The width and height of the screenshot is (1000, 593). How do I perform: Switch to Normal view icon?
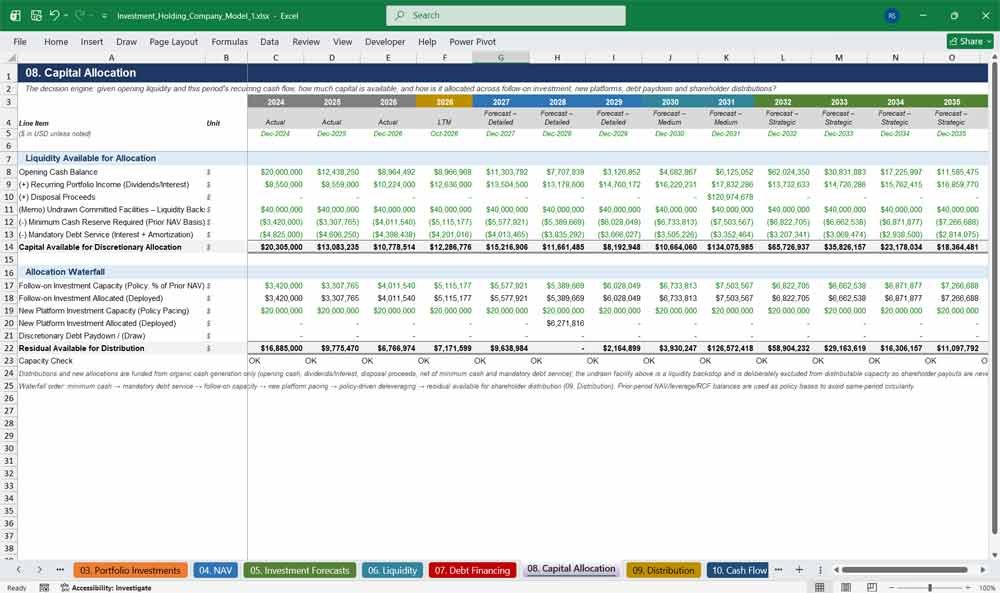(820, 587)
